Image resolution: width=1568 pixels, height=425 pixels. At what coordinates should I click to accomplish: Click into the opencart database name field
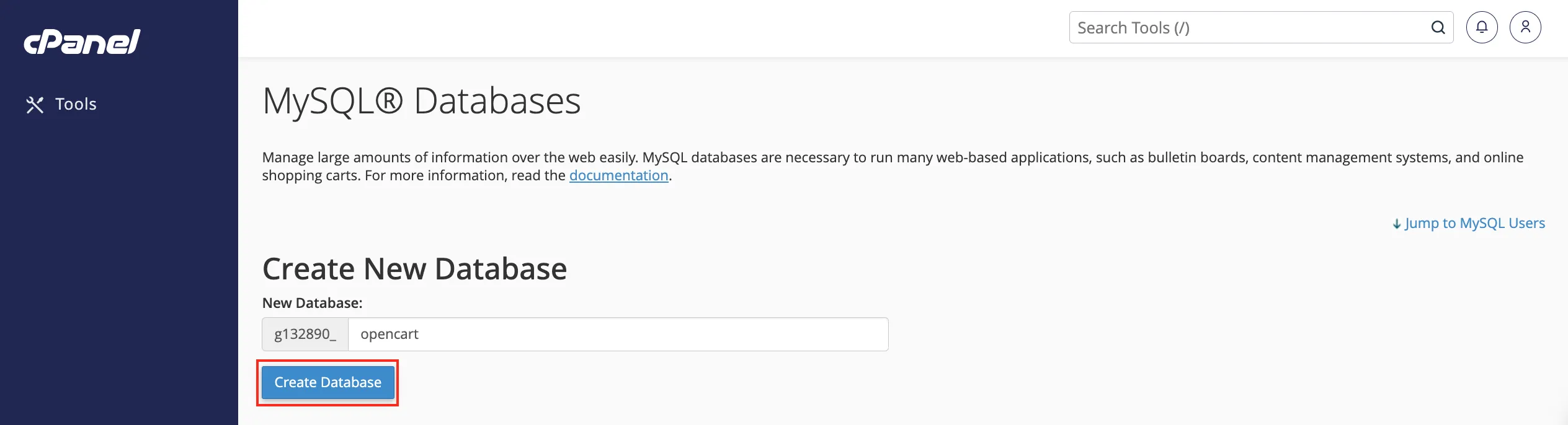click(618, 335)
